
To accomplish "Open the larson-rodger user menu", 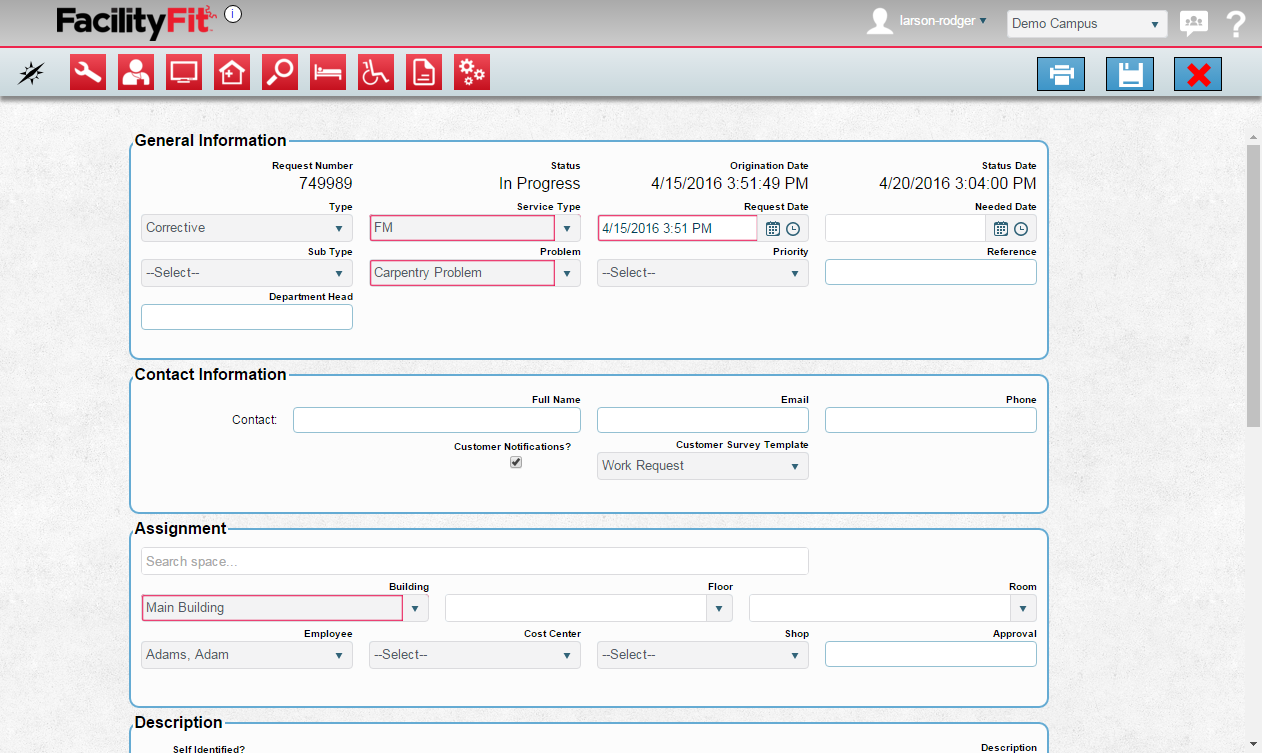I will click(942, 21).
